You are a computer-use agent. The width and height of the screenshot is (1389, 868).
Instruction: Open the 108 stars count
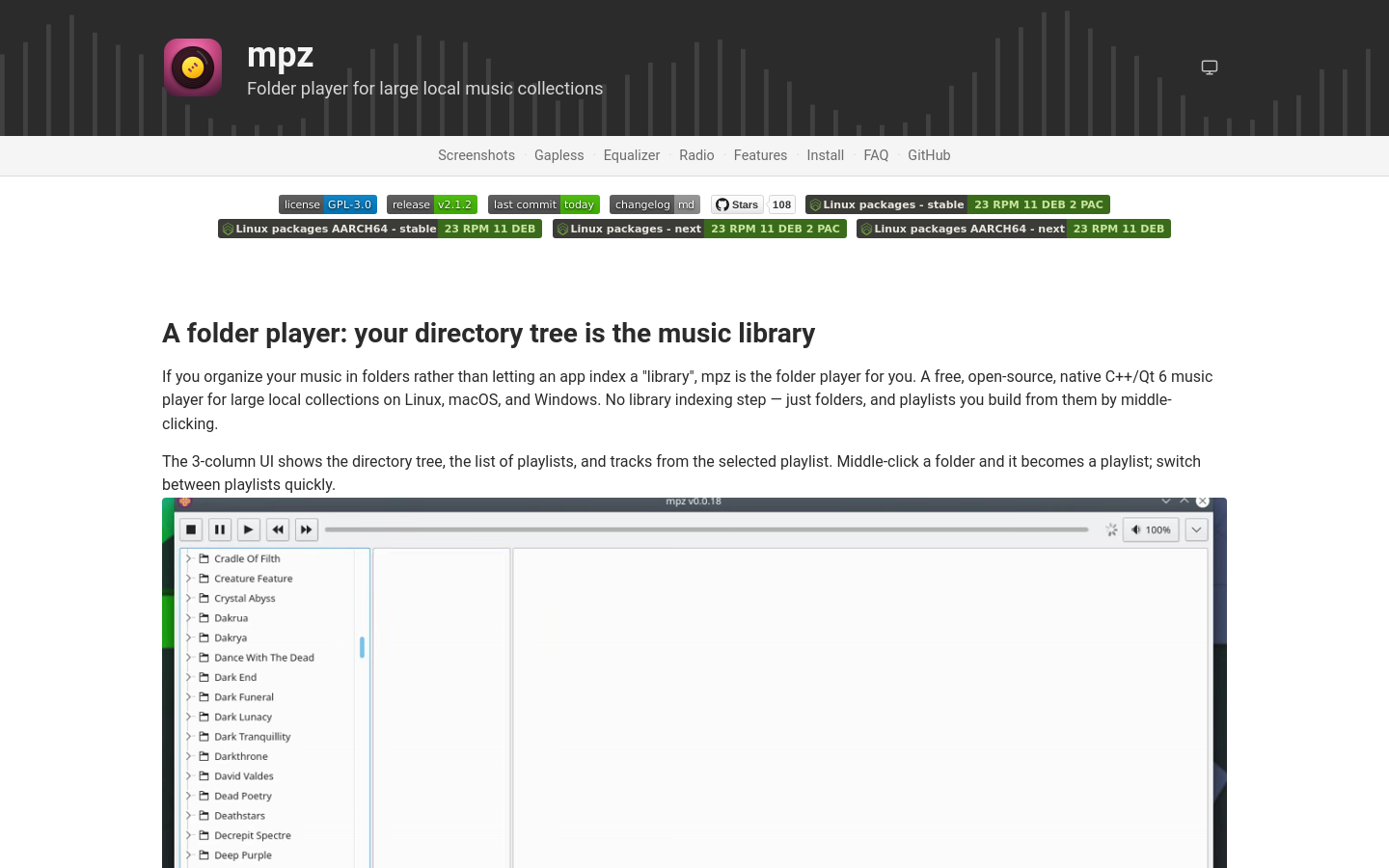tap(782, 204)
